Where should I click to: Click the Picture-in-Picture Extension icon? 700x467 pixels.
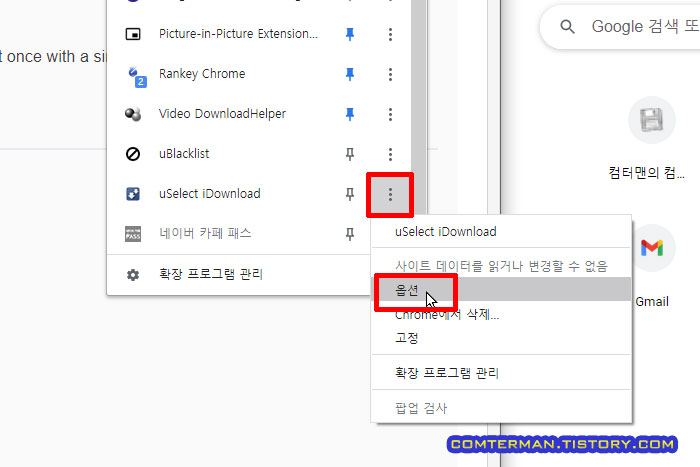click(133, 34)
